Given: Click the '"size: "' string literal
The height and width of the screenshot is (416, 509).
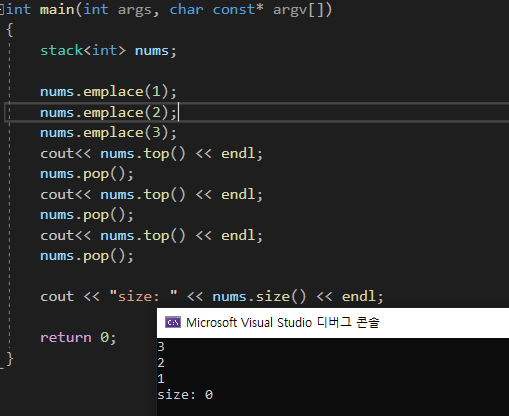Looking at the screenshot, I should (144, 296).
